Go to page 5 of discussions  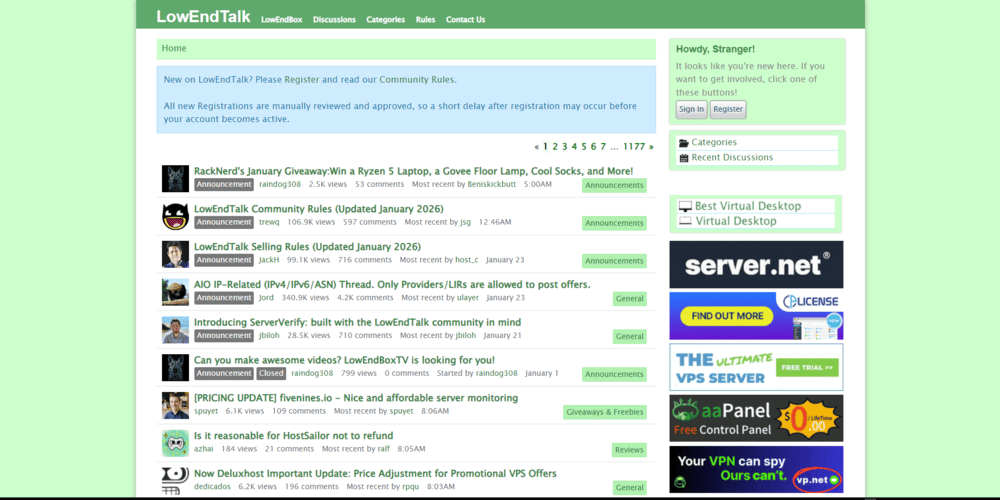(x=584, y=147)
